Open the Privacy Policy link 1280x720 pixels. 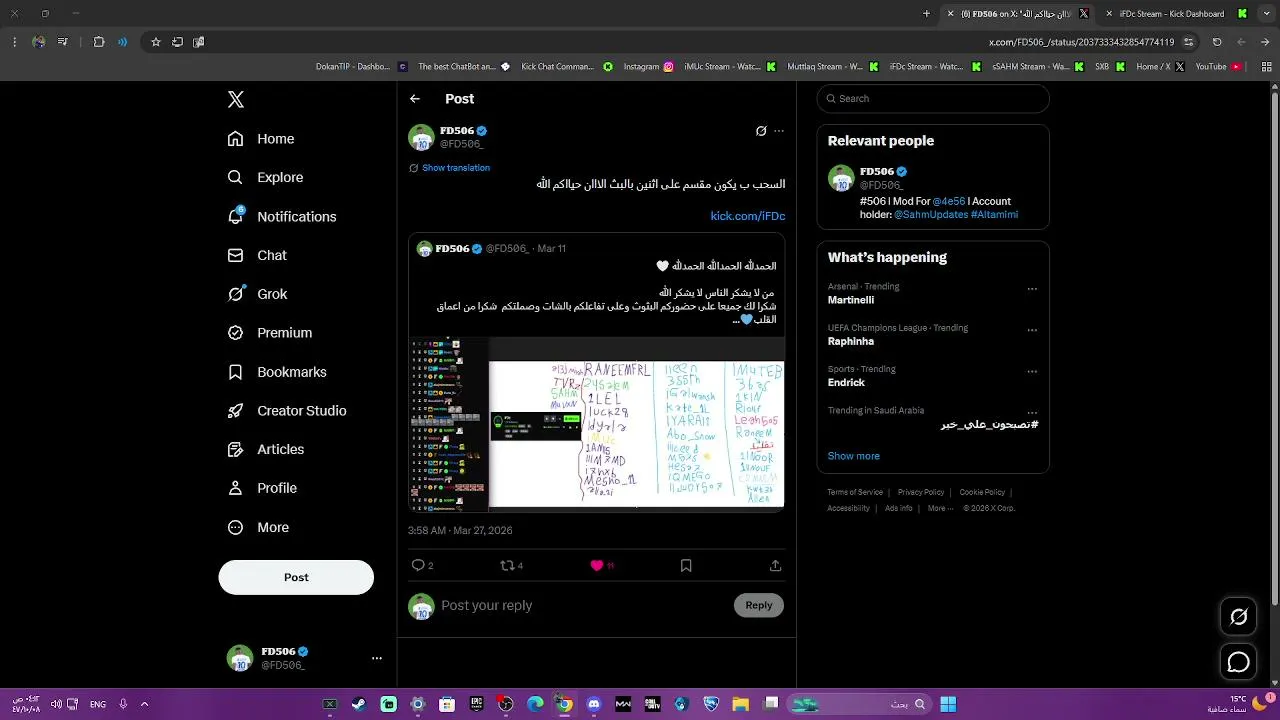(921, 492)
